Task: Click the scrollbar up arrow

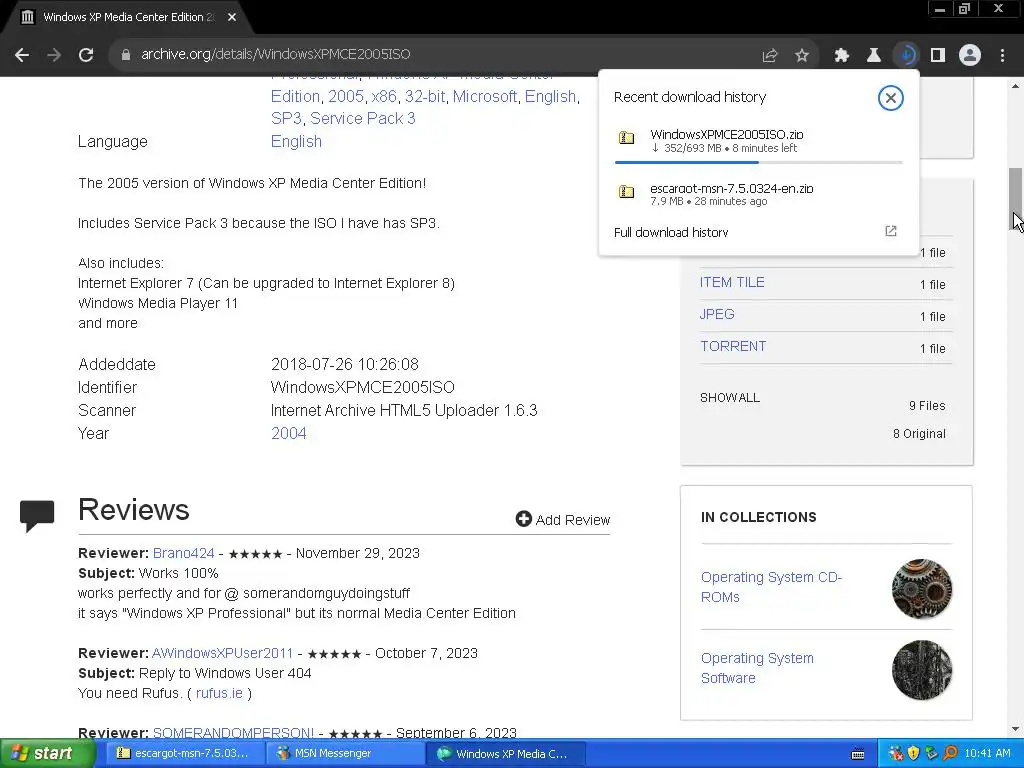Action: tap(1016, 86)
